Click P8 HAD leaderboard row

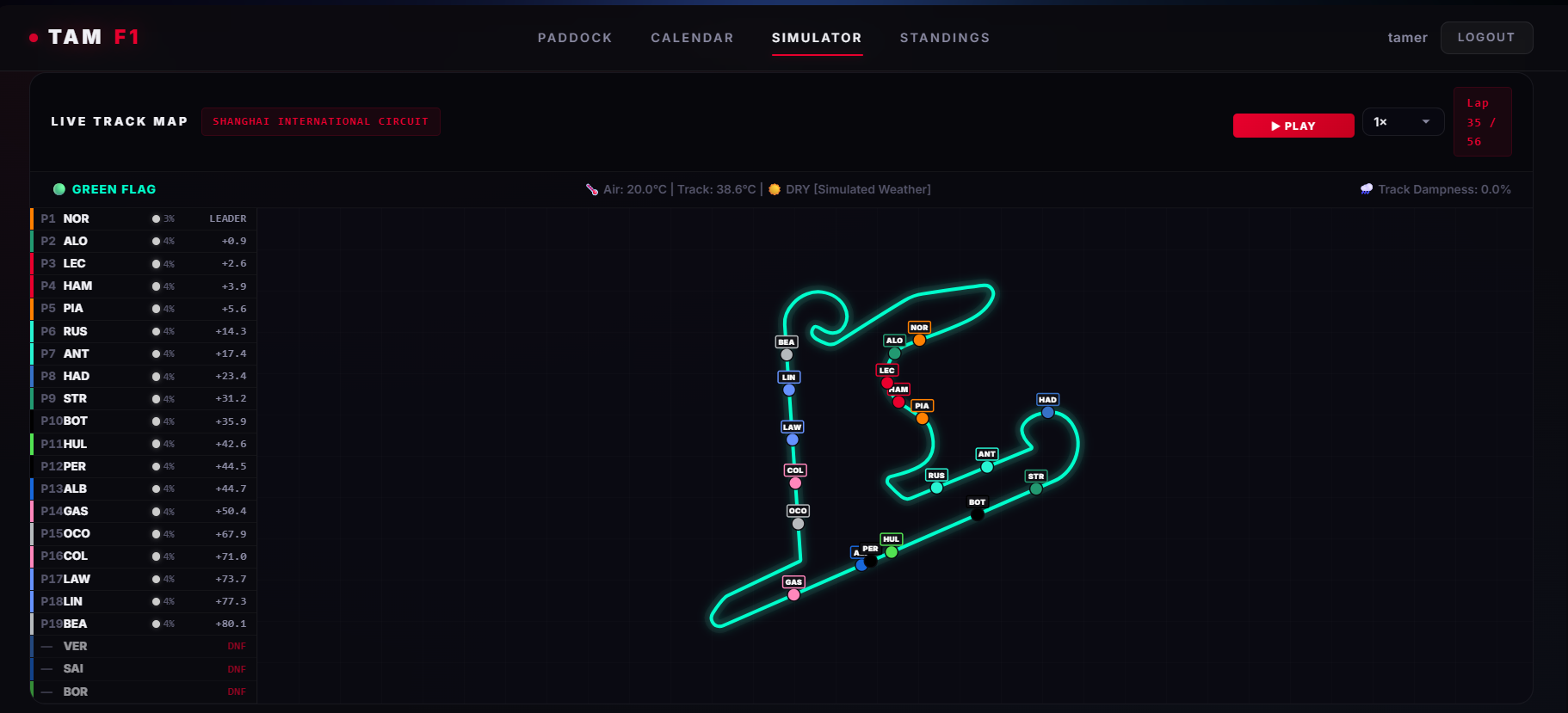pyautogui.click(x=144, y=376)
